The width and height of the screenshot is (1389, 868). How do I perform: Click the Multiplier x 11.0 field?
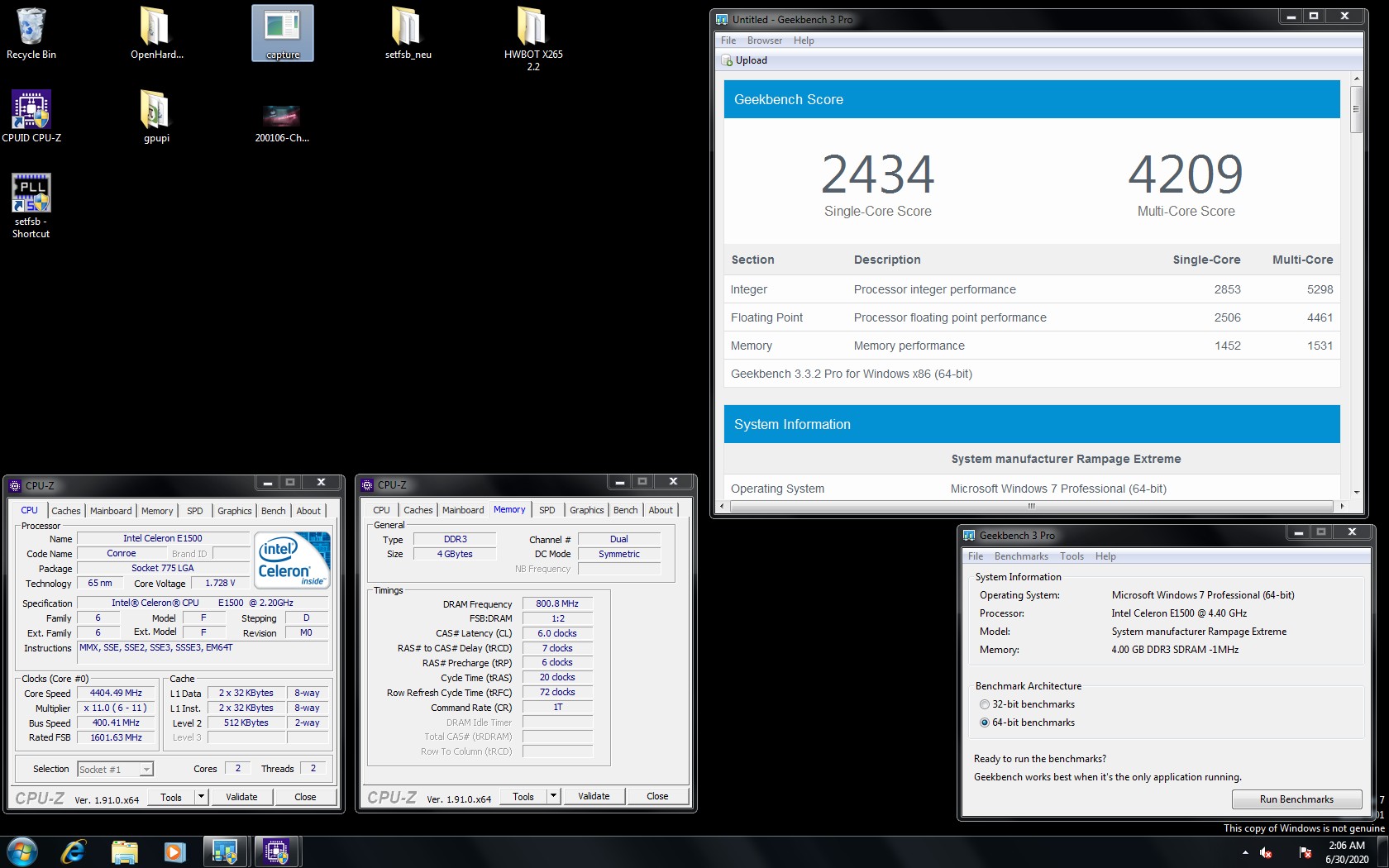tap(116, 708)
